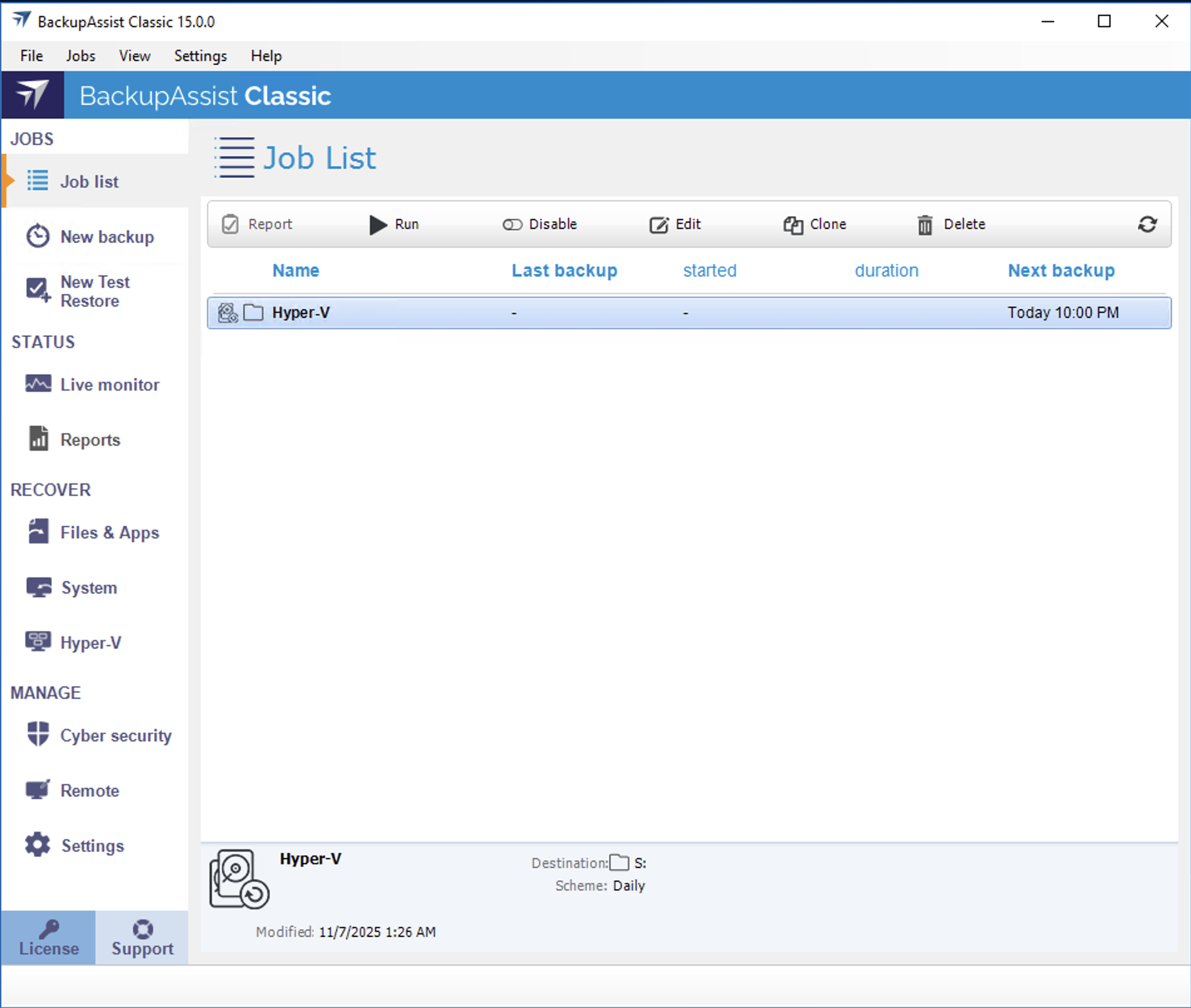Open the Settings menu in menu bar
This screenshot has height=1008, width=1191.
[x=200, y=56]
